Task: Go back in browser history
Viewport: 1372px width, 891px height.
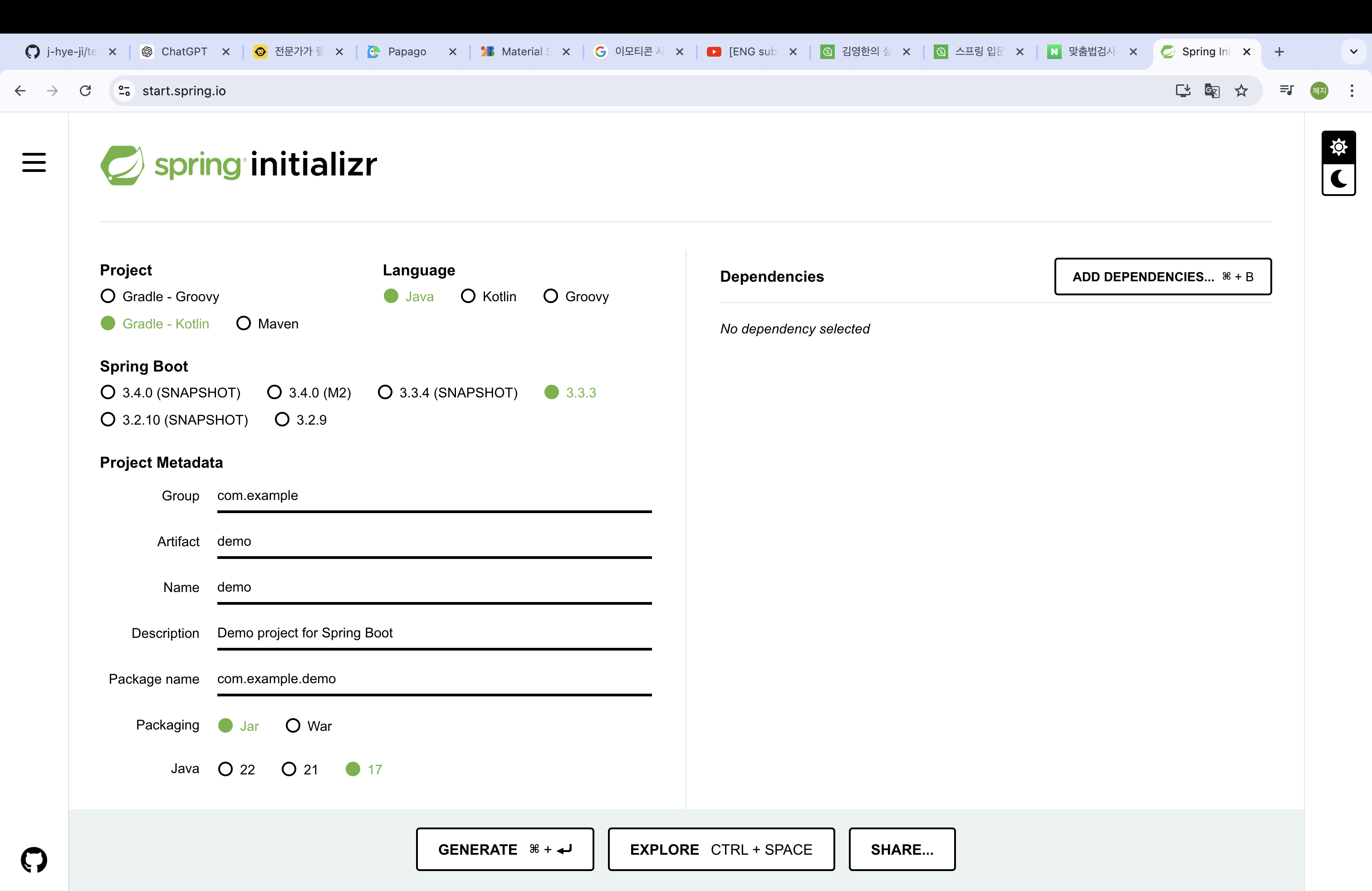Action: [20, 90]
